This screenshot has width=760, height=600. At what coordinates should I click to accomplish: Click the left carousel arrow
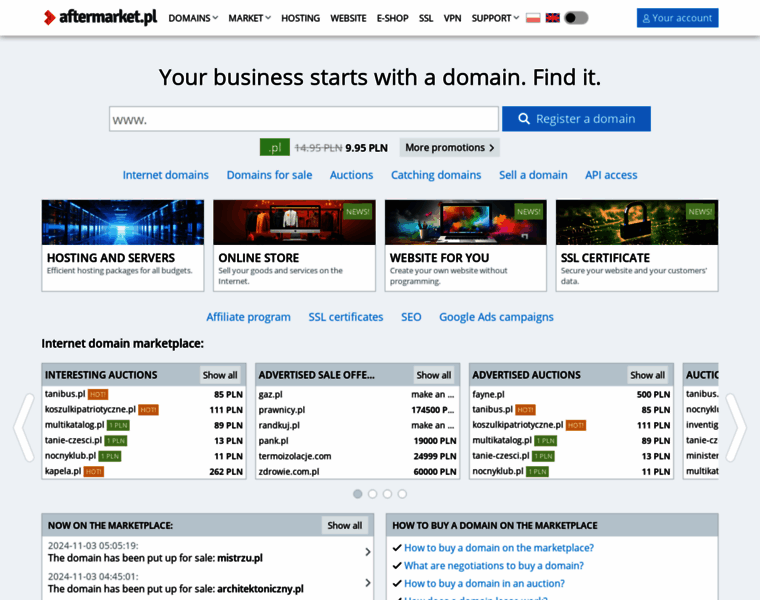(24, 426)
